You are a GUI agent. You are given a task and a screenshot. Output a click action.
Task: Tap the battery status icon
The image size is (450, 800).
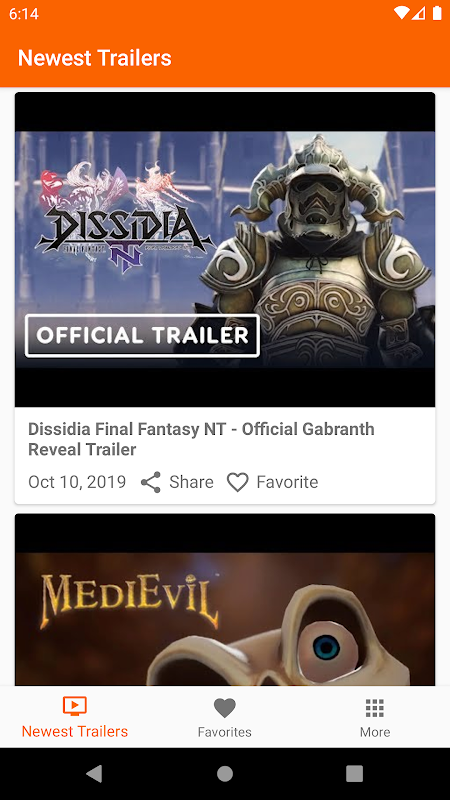point(437,13)
